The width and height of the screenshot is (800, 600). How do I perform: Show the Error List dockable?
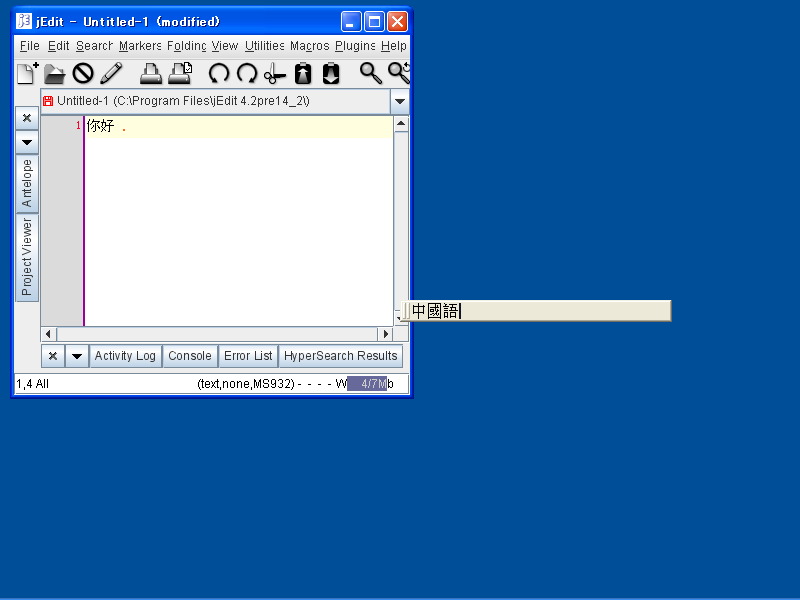pyautogui.click(x=248, y=356)
